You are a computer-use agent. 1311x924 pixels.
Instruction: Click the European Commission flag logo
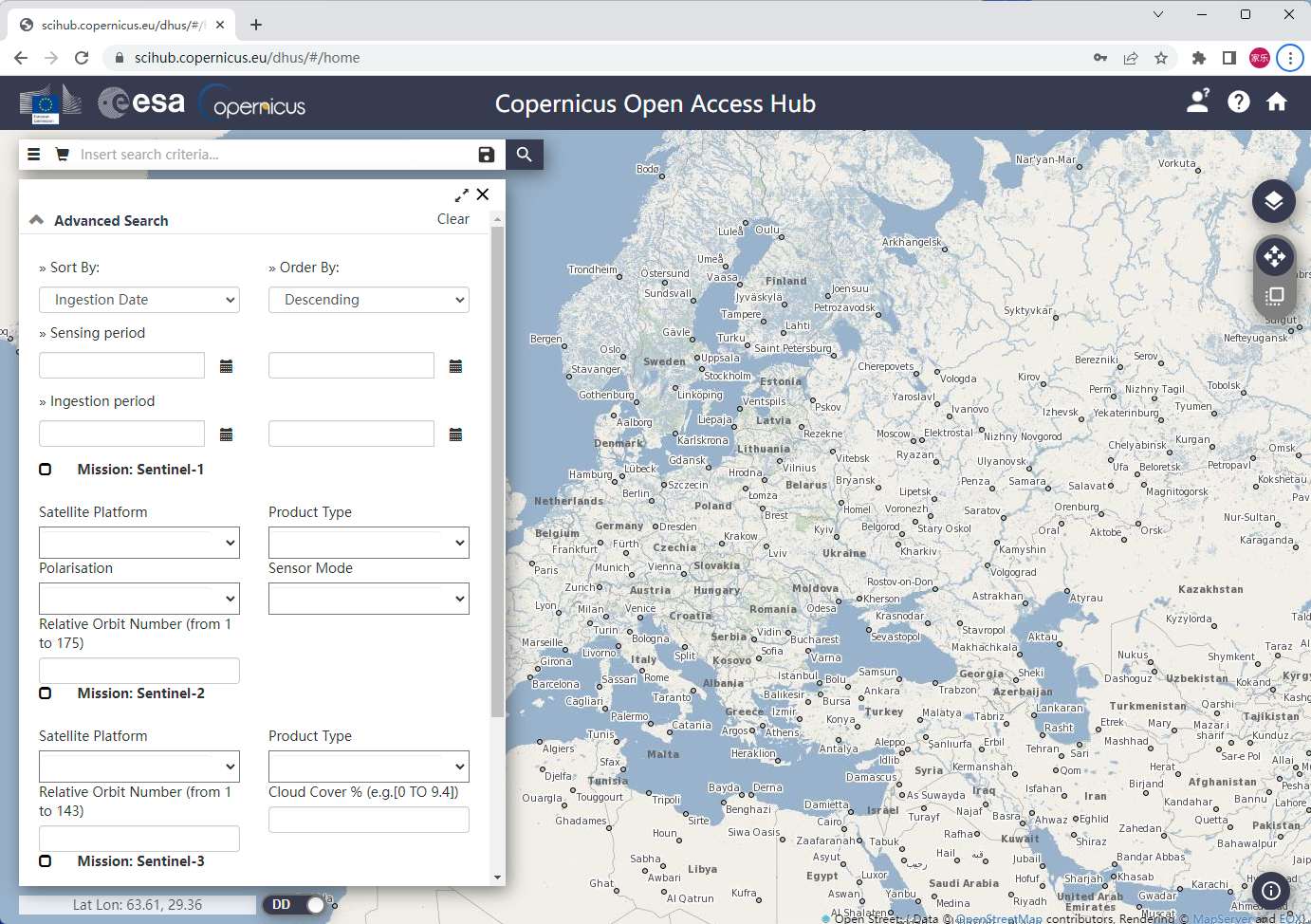[x=50, y=103]
